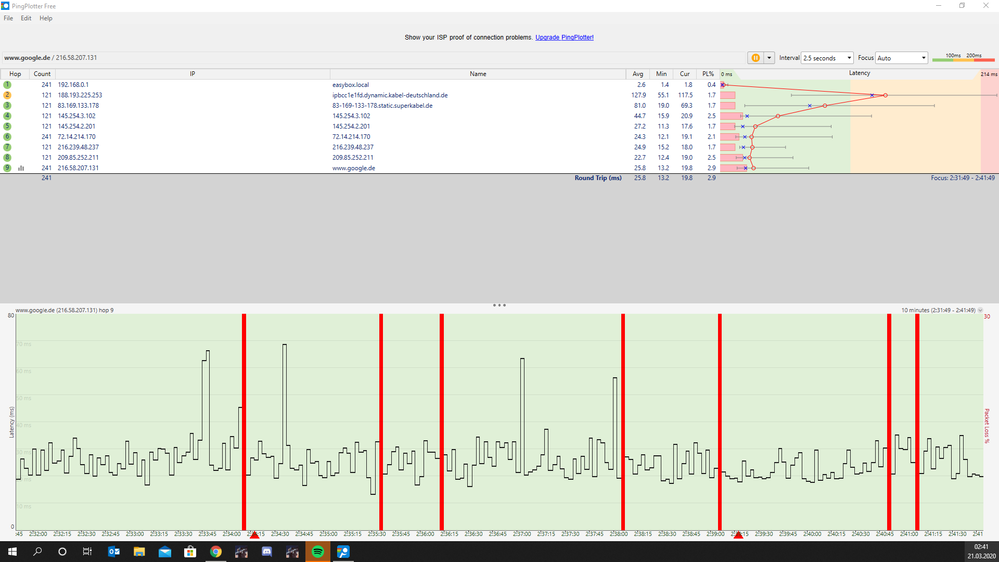The image size is (999, 562).
Task: Select the easybox.local host name
Action: tap(350, 85)
